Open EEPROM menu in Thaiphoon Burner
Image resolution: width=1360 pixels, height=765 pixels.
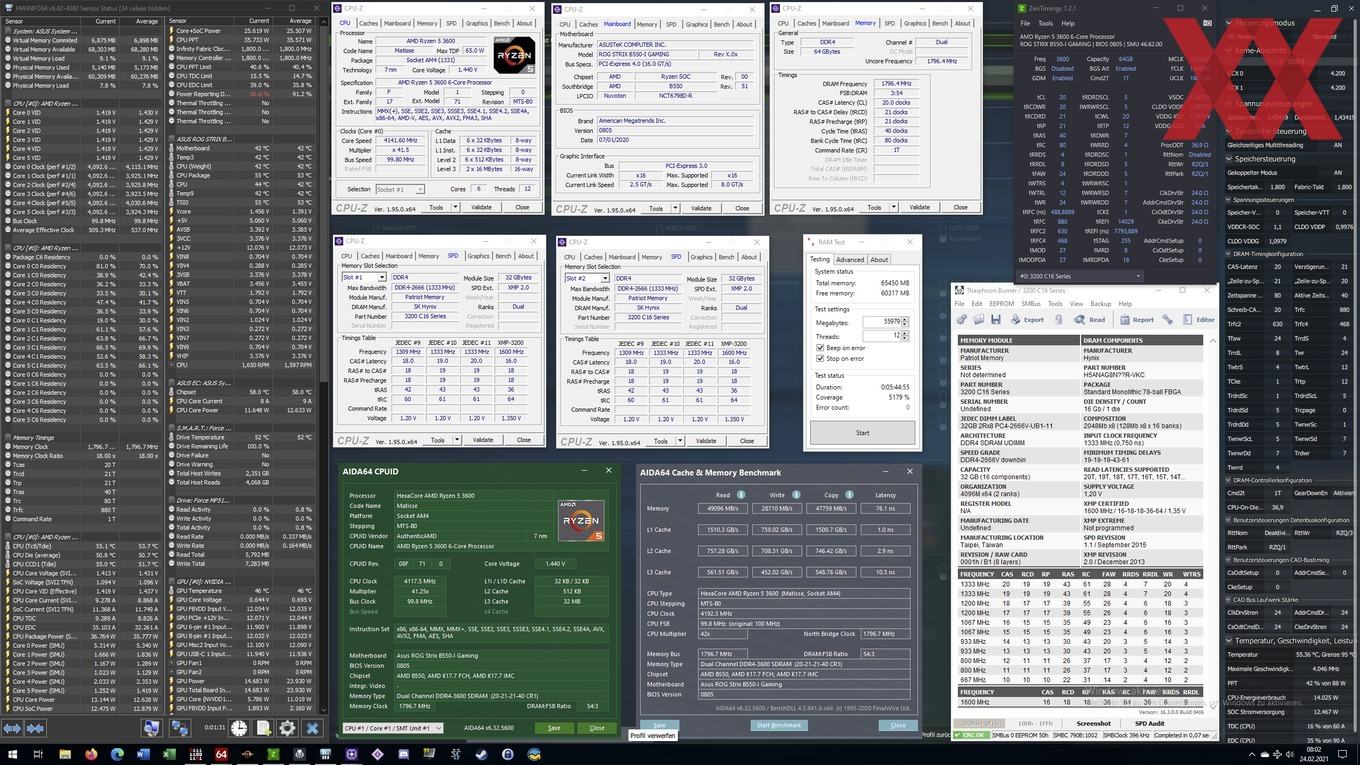point(1002,304)
